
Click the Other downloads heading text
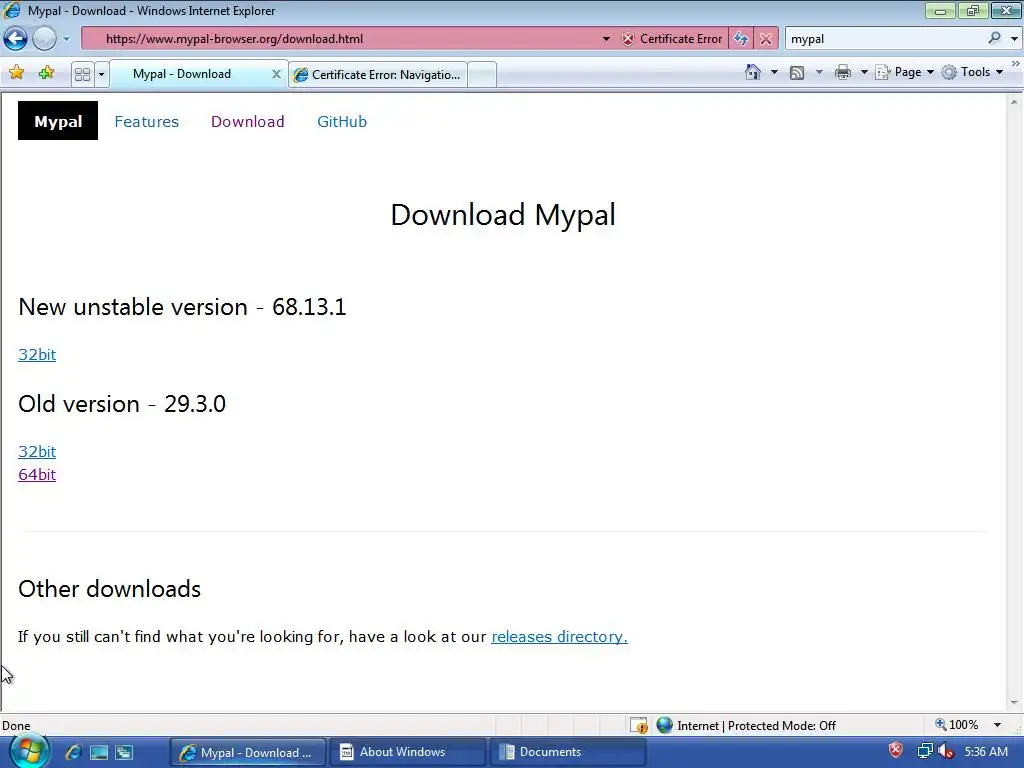tap(110, 589)
